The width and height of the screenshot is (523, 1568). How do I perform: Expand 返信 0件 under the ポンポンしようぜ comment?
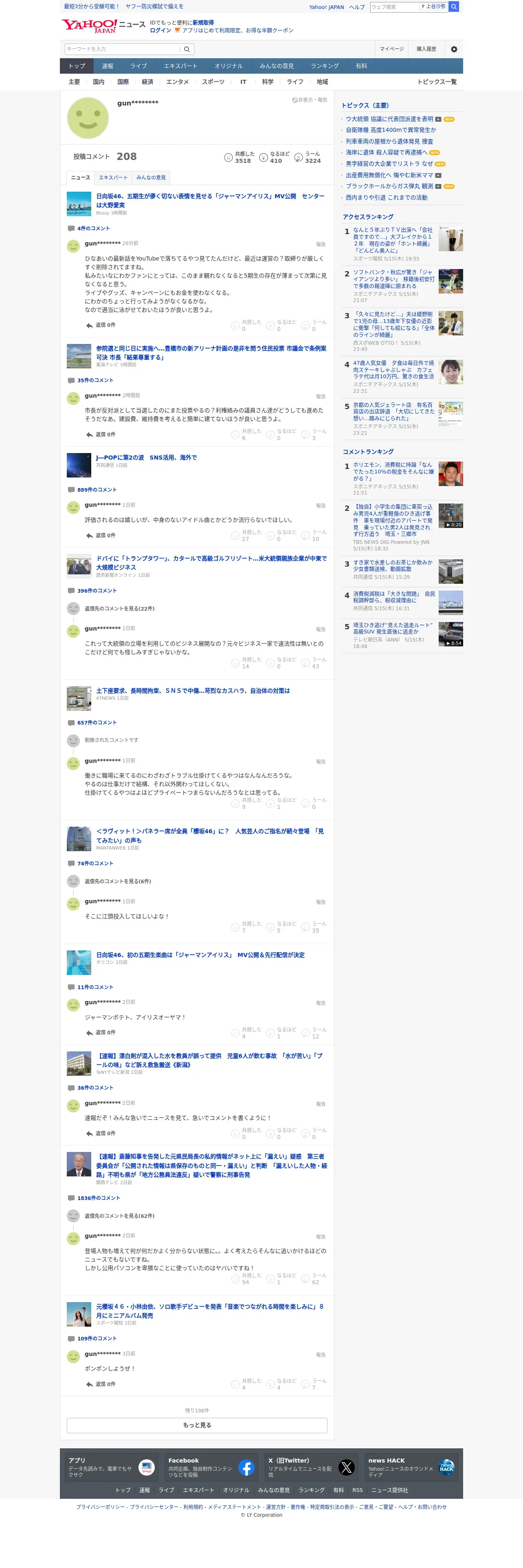pos(101,1384)
